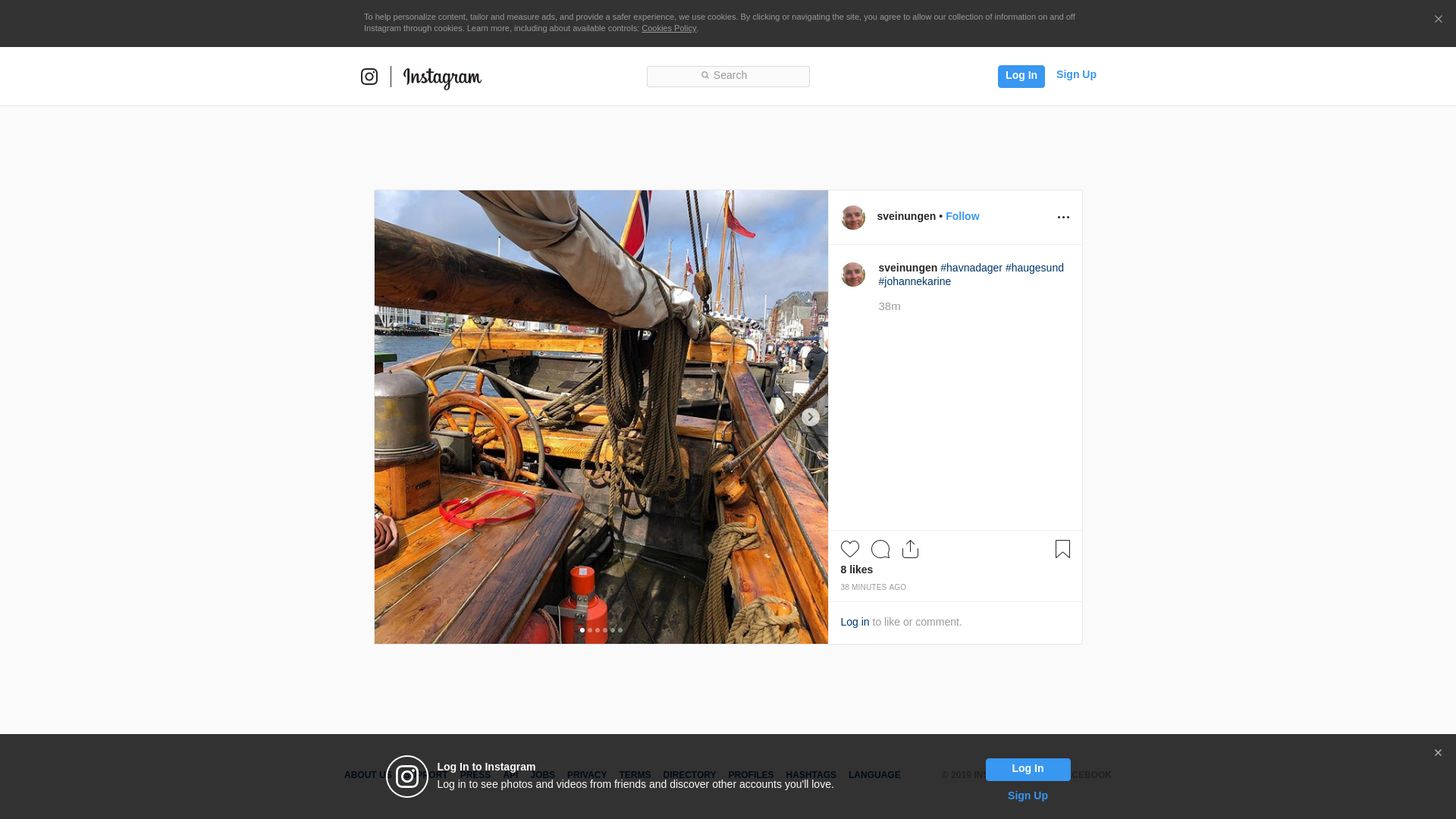This screenshot has height=819, width=1456.
Task: Open the #haugesund hashtag
Action: (x=1034, y=268)
